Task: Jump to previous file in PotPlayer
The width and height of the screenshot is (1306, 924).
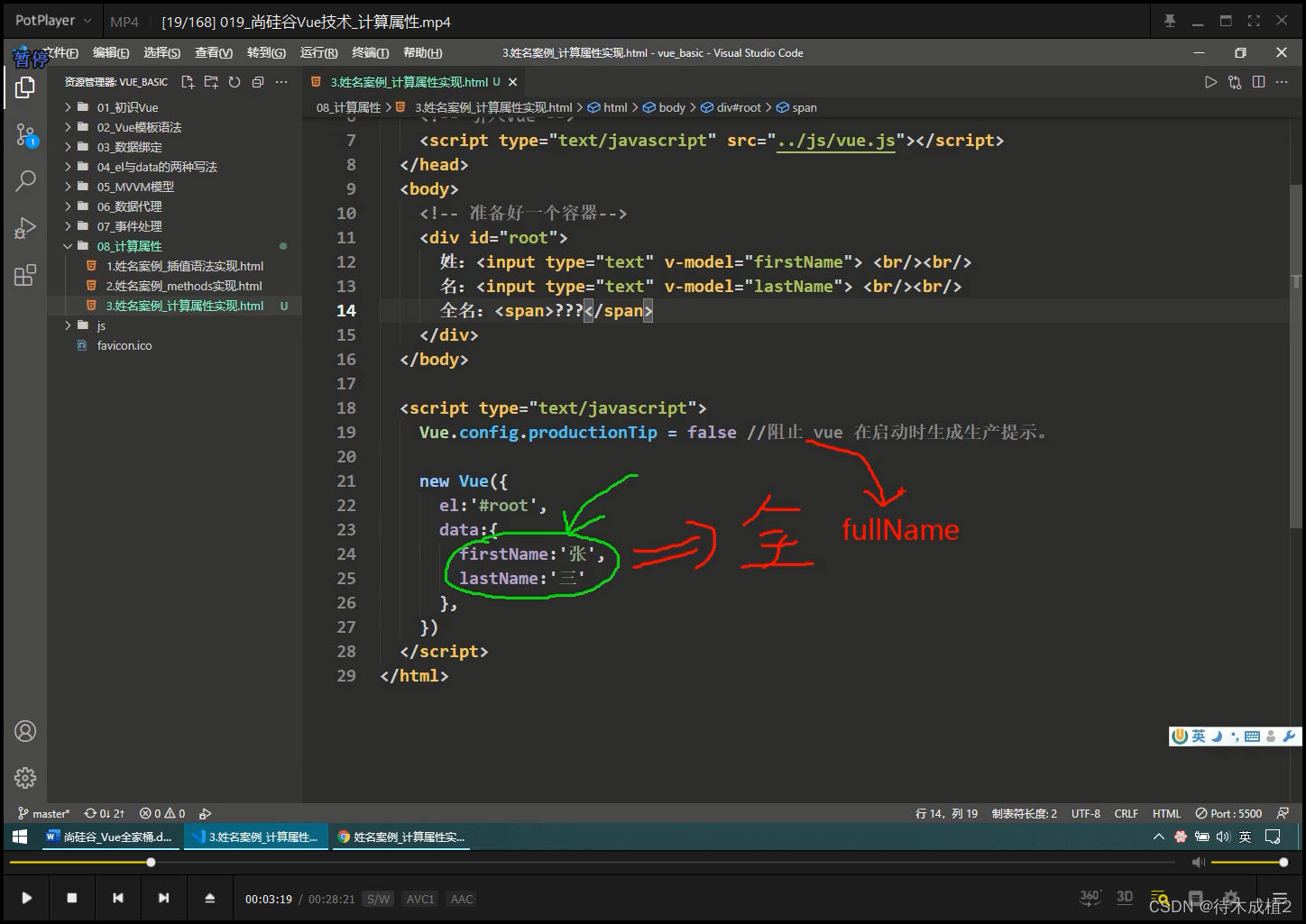Action: [x=117, y=898]
